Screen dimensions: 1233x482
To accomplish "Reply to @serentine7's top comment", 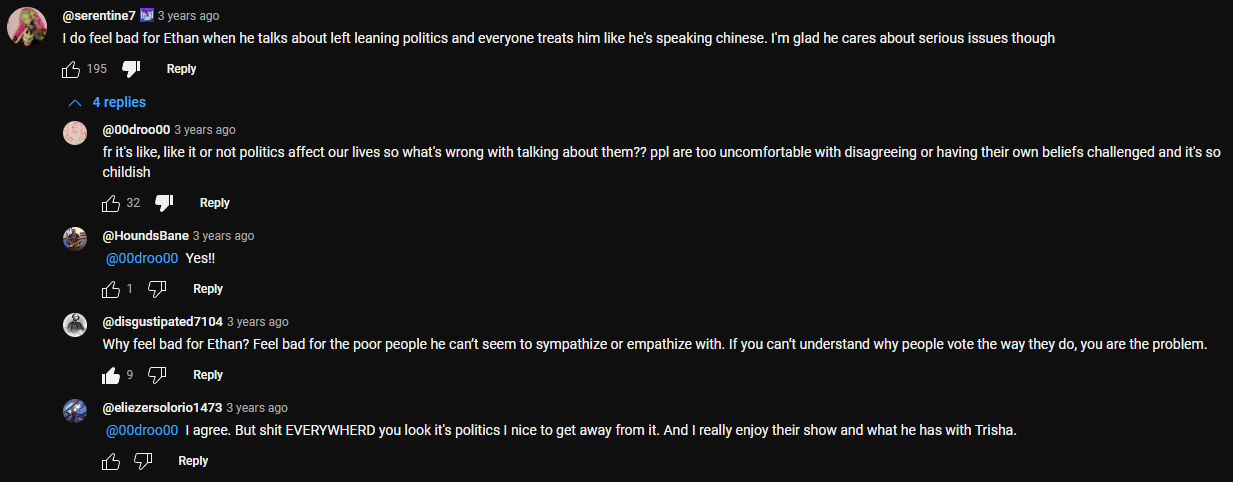I will (181, 69).
